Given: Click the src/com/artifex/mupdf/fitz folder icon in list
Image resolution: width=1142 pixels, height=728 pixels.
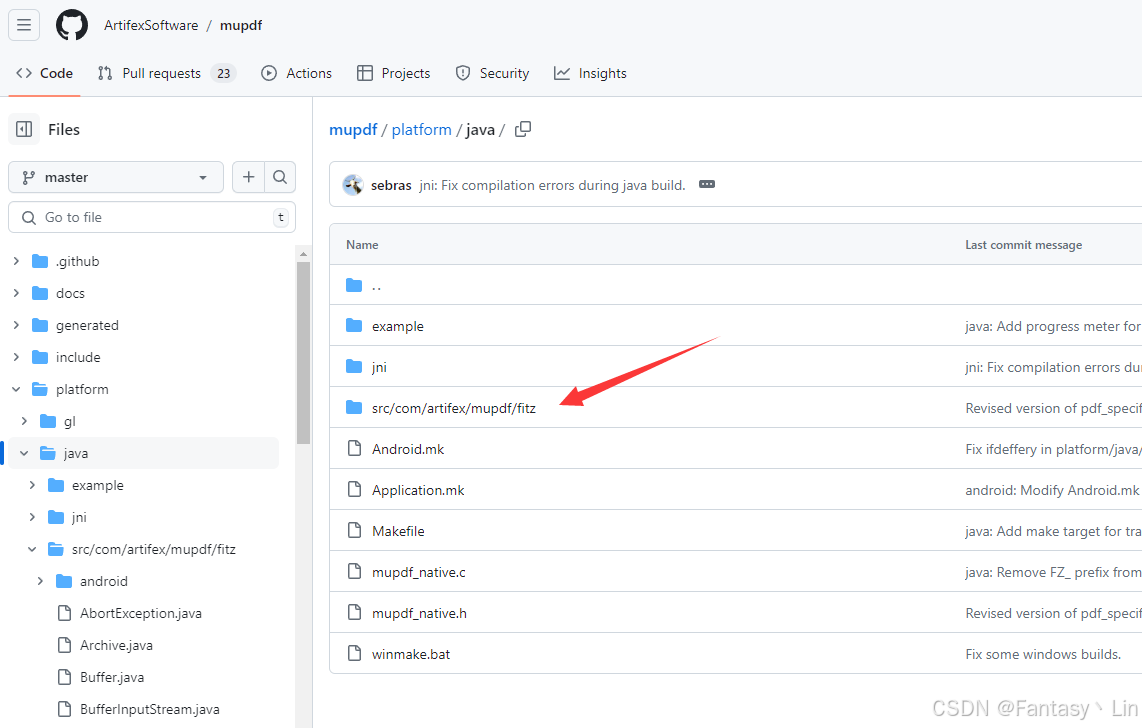Looking at the screenshot, I should coord(354,407).
